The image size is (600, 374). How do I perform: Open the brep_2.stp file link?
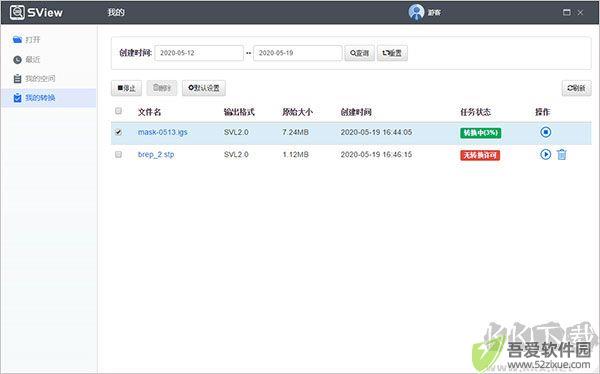click(x=156, y=155)
